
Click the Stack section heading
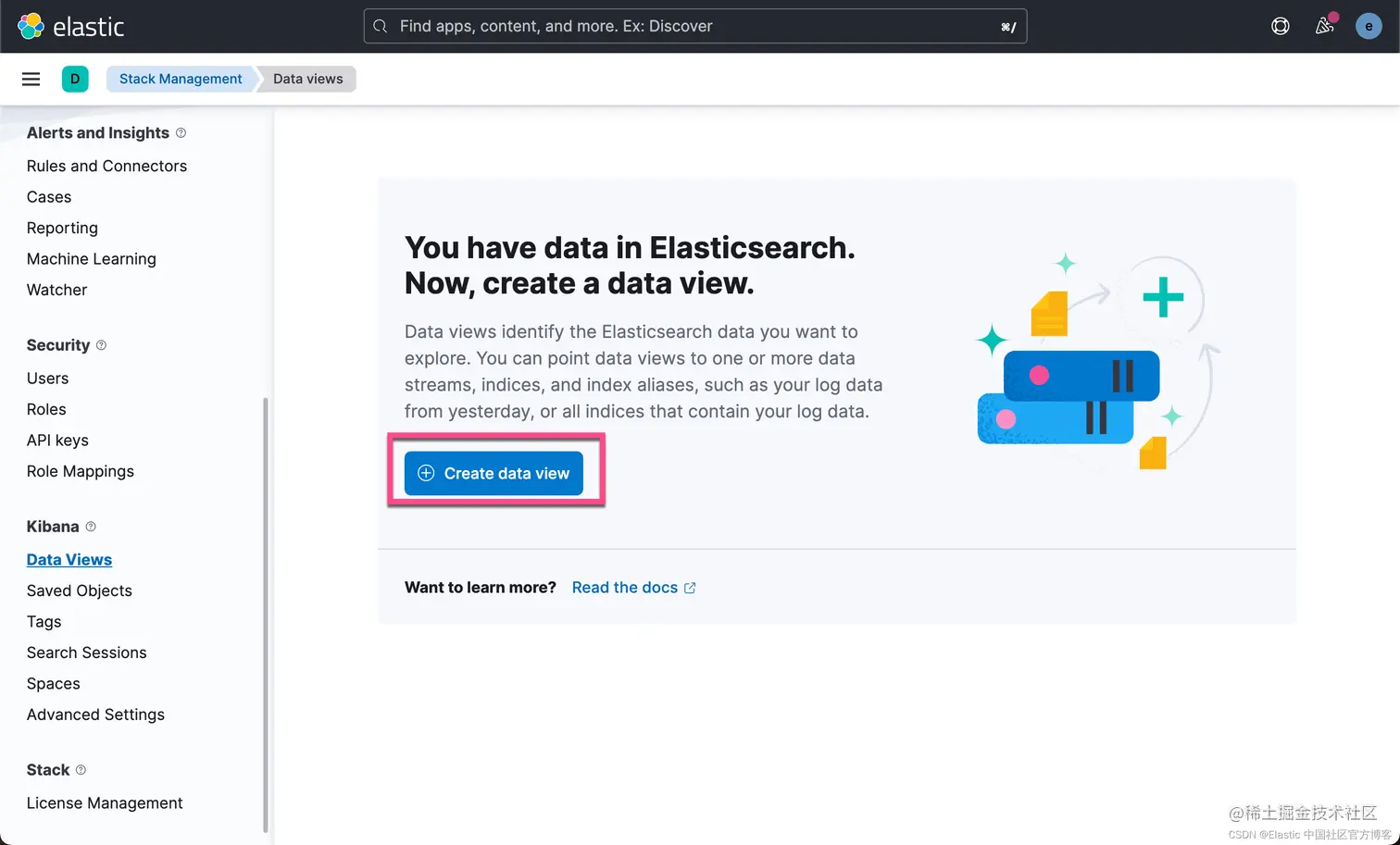(48, 770)
